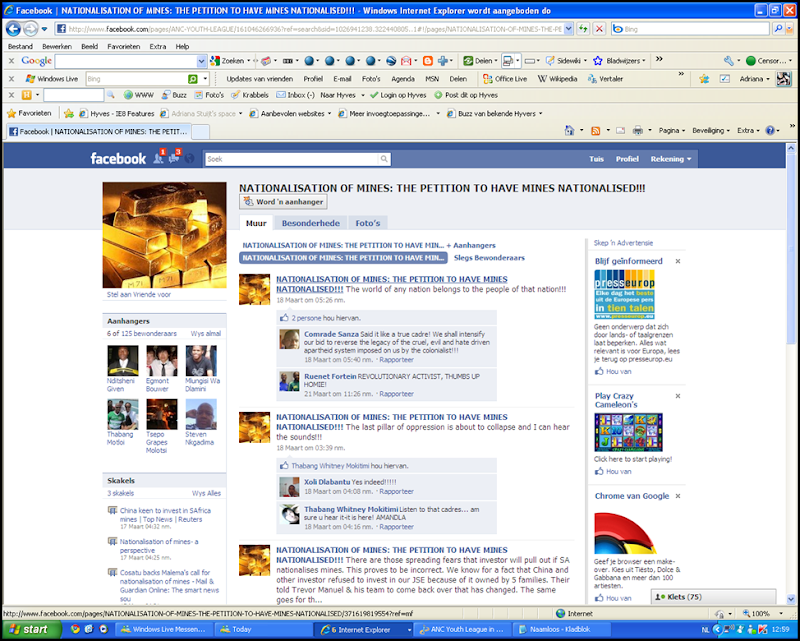This screenshot has height=641, width=800.
Task: Expand the address bar history dropdown
Action: (x=568, y=29)
